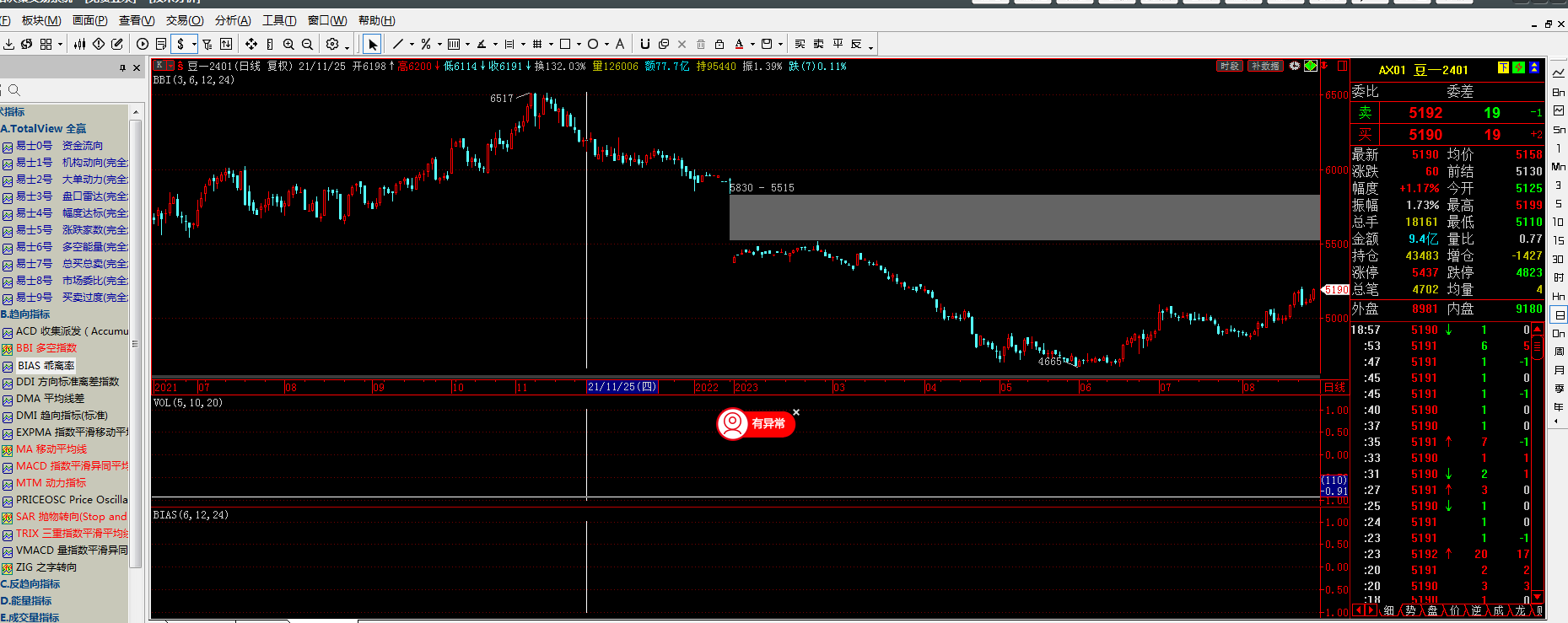Toggle the green diamond chart icon
This screenshot has height=623, width=1568.
(1311, 66)
